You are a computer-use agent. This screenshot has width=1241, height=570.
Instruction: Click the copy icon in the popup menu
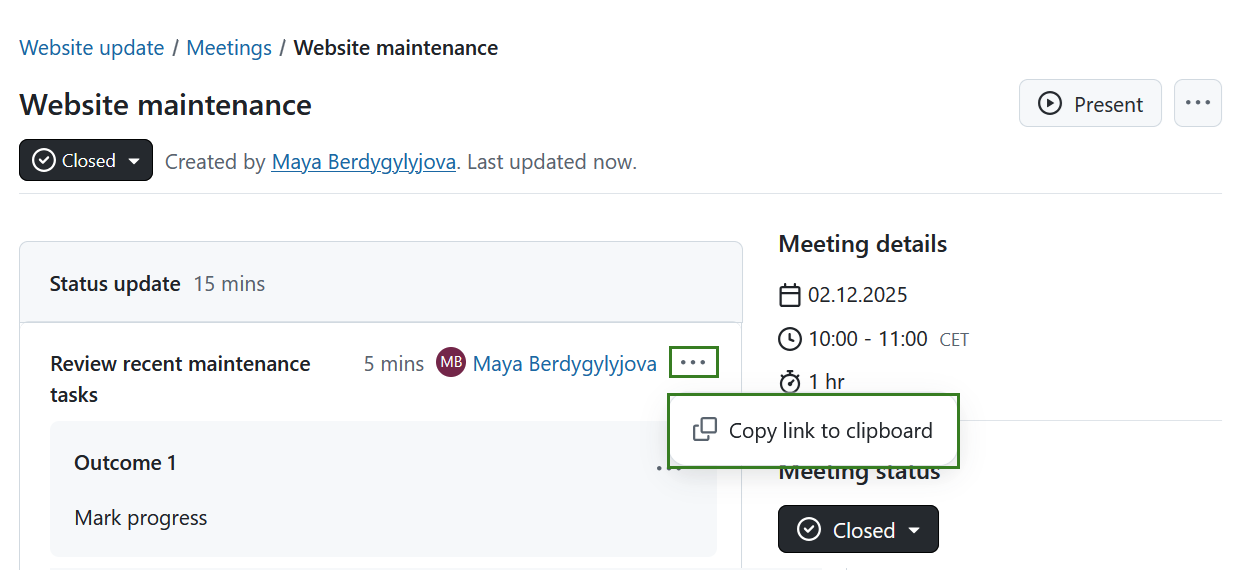[x=705, y=430]
